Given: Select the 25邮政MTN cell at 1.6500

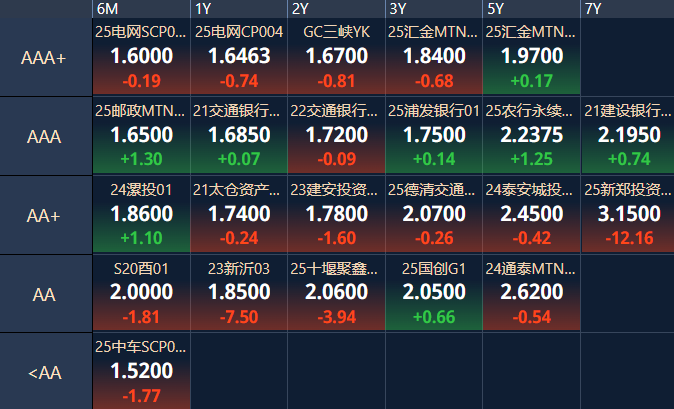Looking at the screenshot, I should point(141,135).
